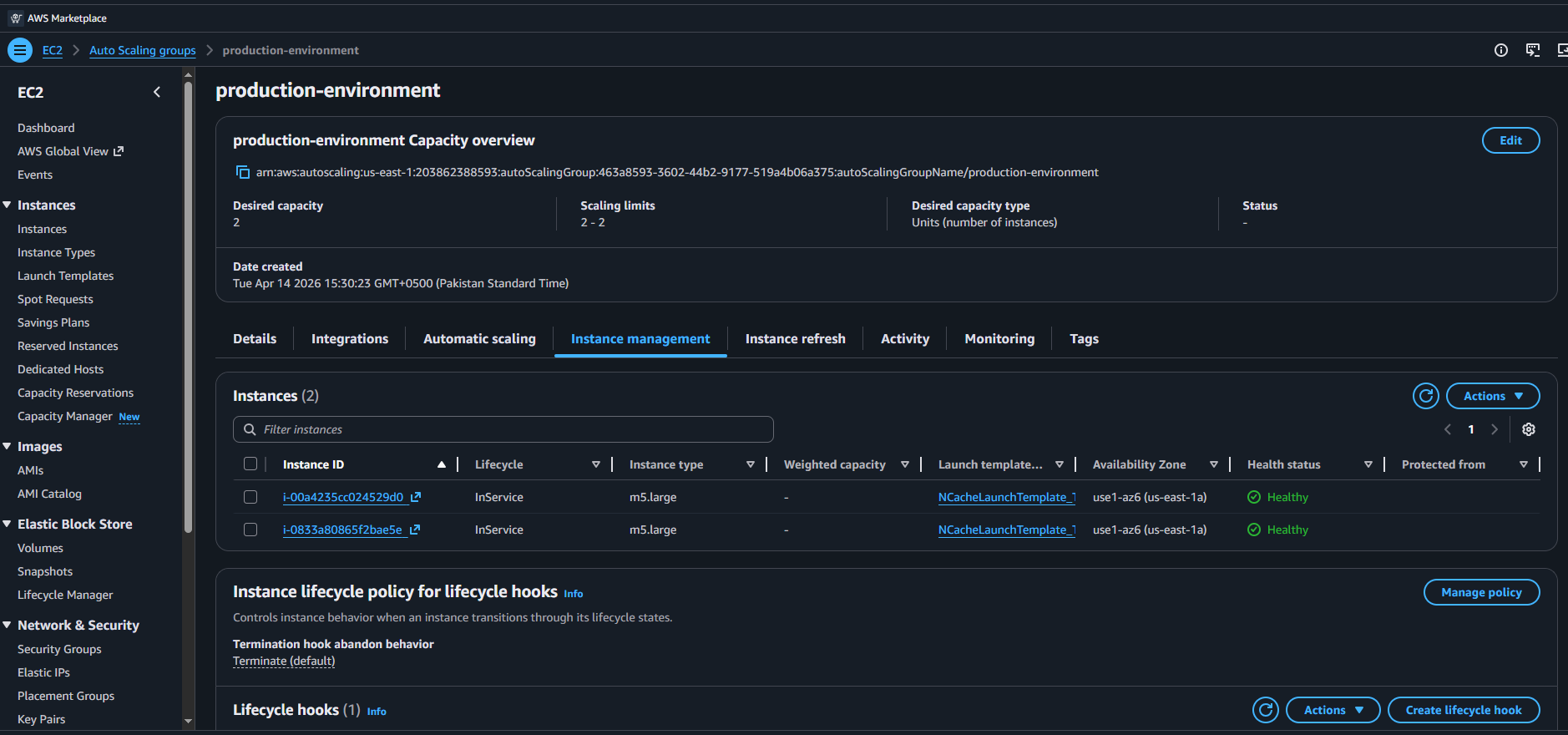The image size is (1568, 735).
Task: Open the Monitoring tab
Action: pos(999,338)
